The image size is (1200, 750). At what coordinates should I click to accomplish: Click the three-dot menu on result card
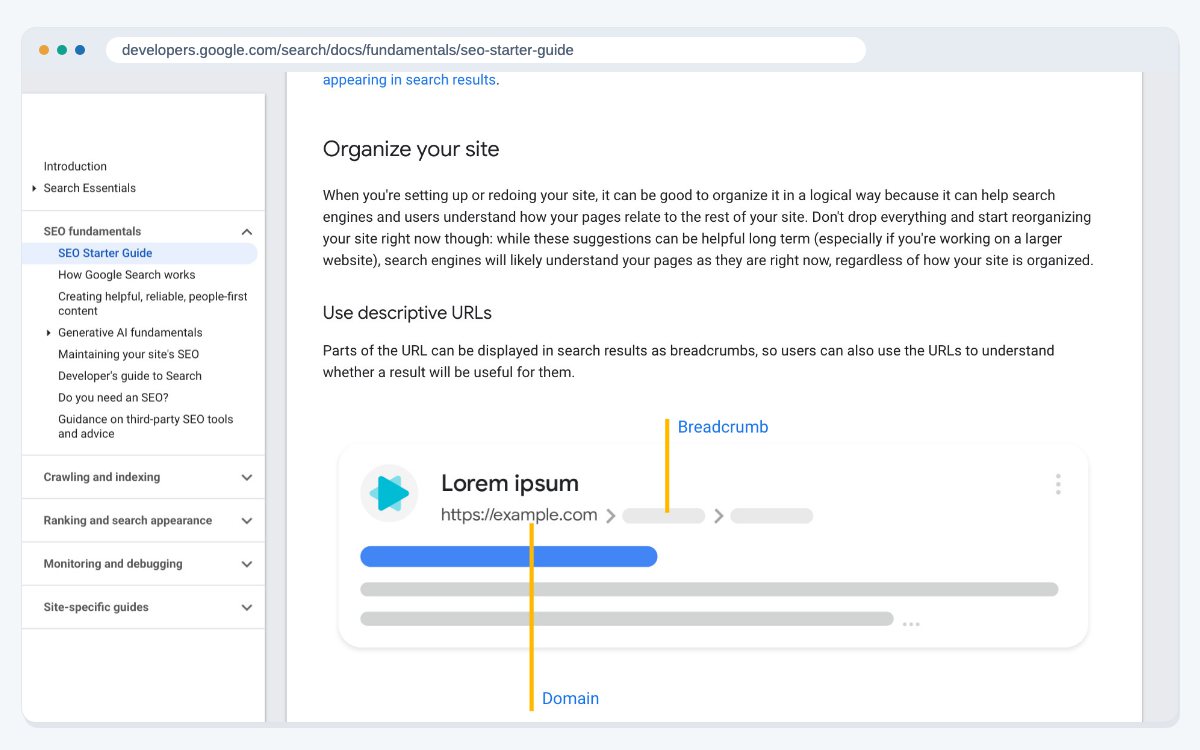(1058, 485)
